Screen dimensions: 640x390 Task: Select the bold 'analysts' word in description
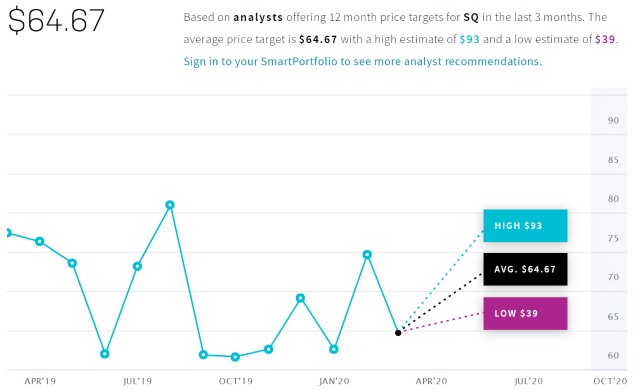click(x=258, y=18)
